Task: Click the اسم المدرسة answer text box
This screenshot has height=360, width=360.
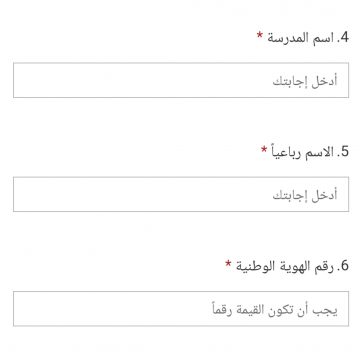Action: pyautogui.click(x=181, y=80)
